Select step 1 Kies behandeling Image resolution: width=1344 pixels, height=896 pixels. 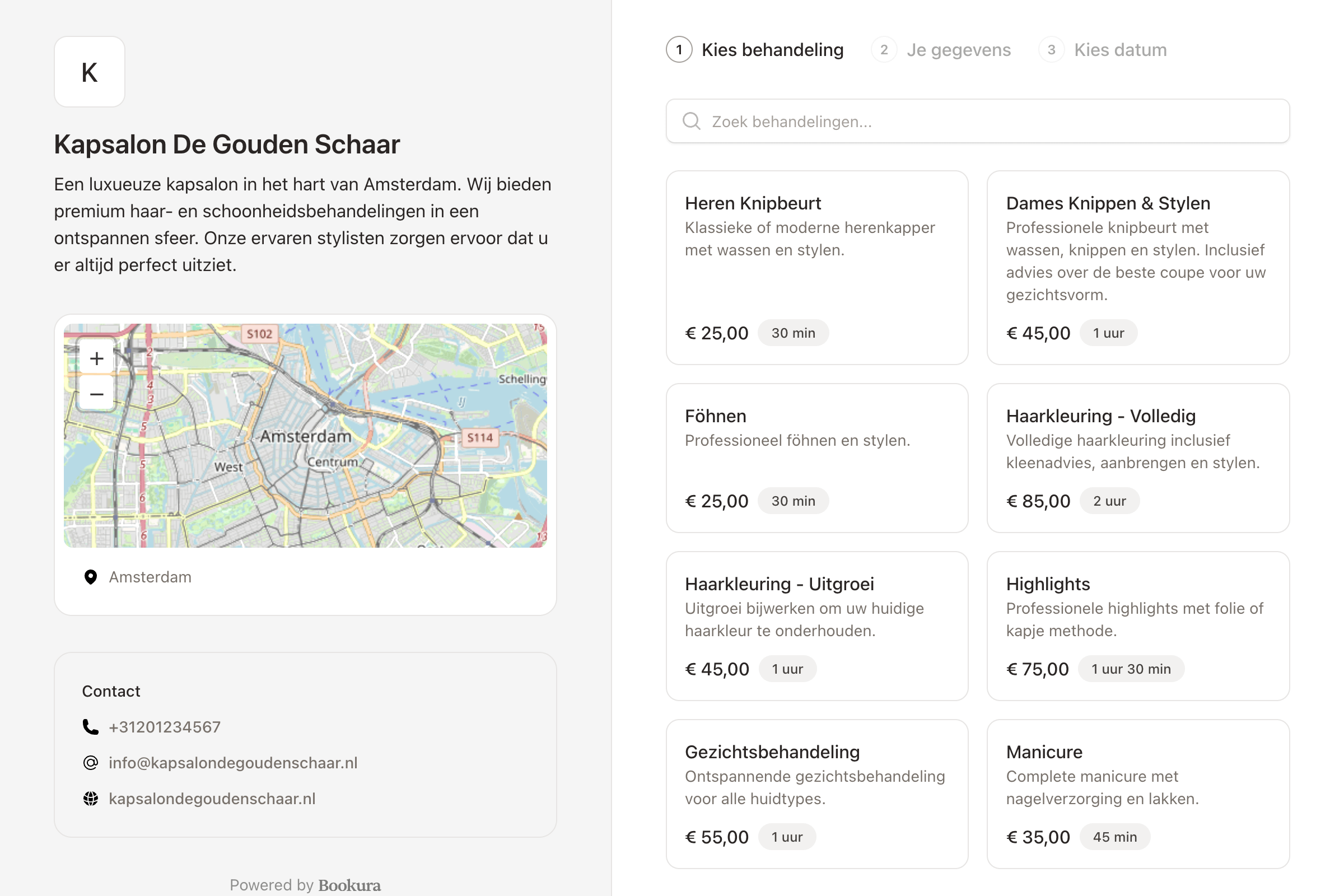pos(754,50)
